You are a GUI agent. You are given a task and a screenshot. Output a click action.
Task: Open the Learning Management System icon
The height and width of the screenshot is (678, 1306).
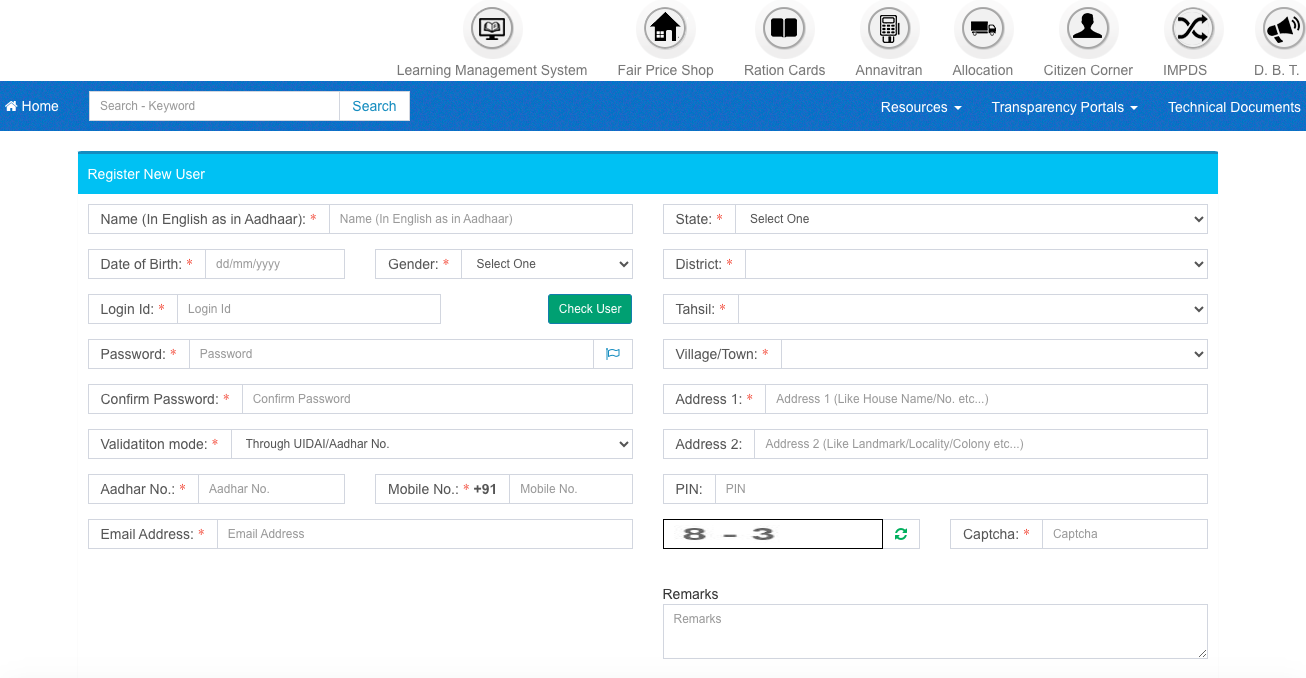492,29
